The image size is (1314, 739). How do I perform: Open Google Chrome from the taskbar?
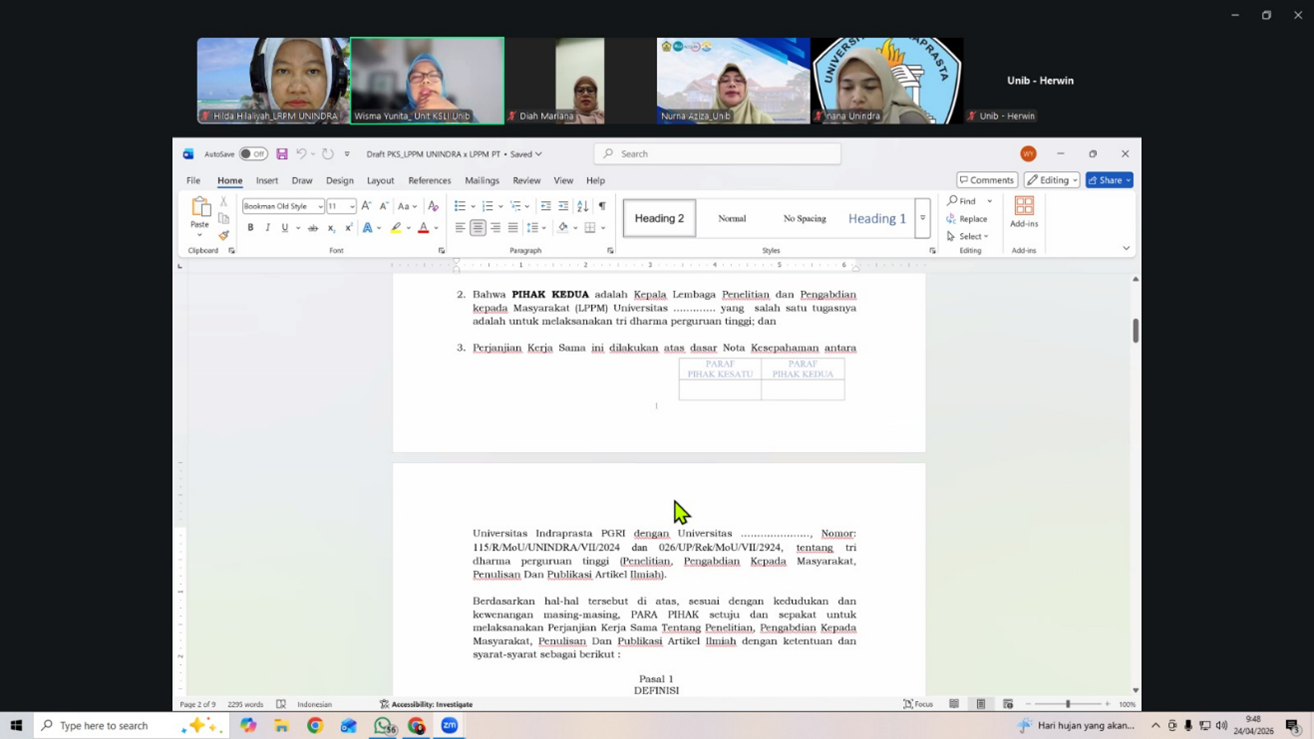coord(315,726)
